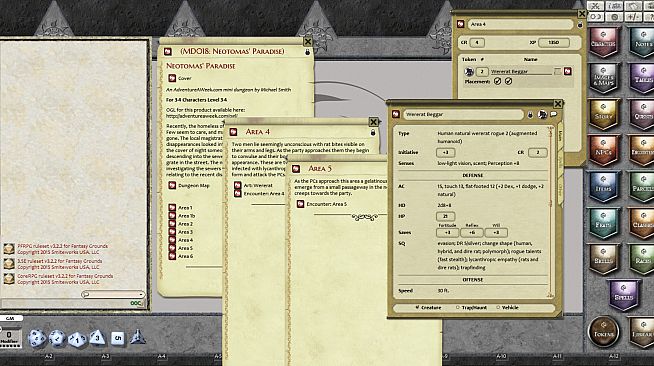The width and height of the screenshot is (654, 366).
Task: Toggle the lock on Neotomas' Paradise story
Action: click(307, 52)
